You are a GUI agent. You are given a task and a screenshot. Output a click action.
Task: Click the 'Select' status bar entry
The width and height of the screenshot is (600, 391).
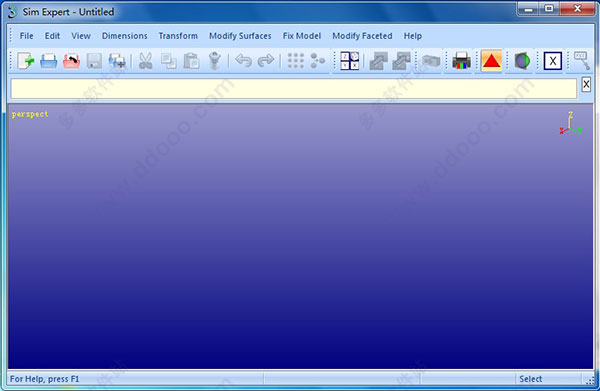[530, 379]
